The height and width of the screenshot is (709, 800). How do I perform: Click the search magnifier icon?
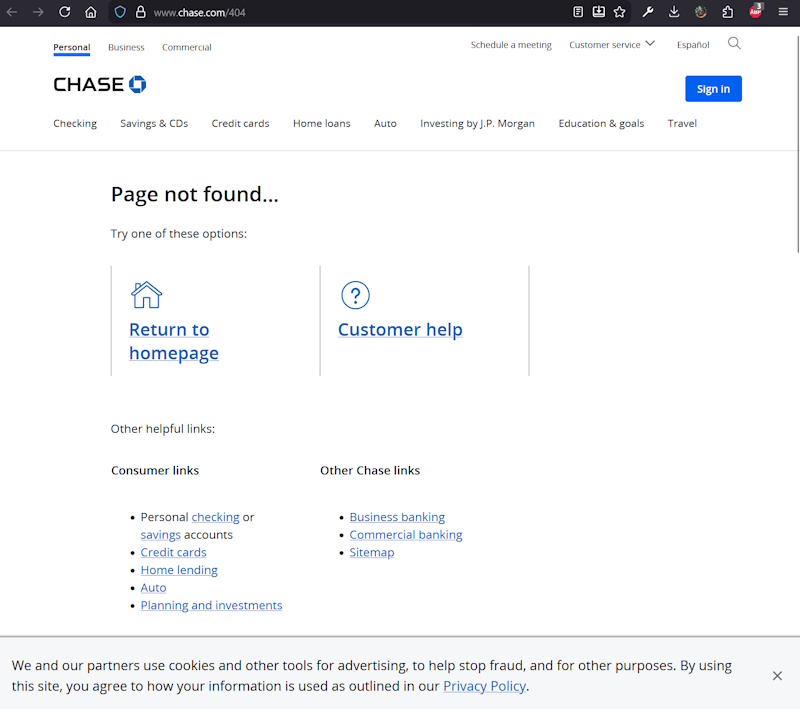point(734,44)
